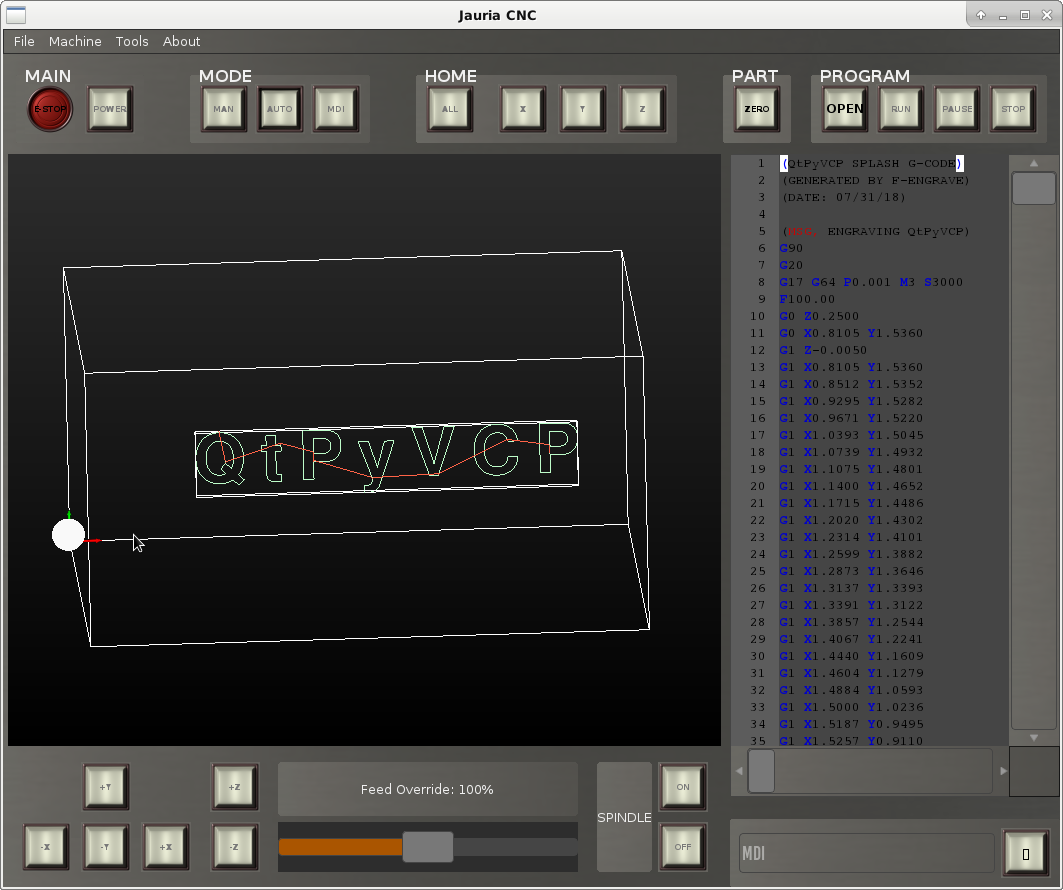Image resolution: width=1063 pixels, height=890 pixels.
Task: Jog -Z axis button
Action: point(235,847)
